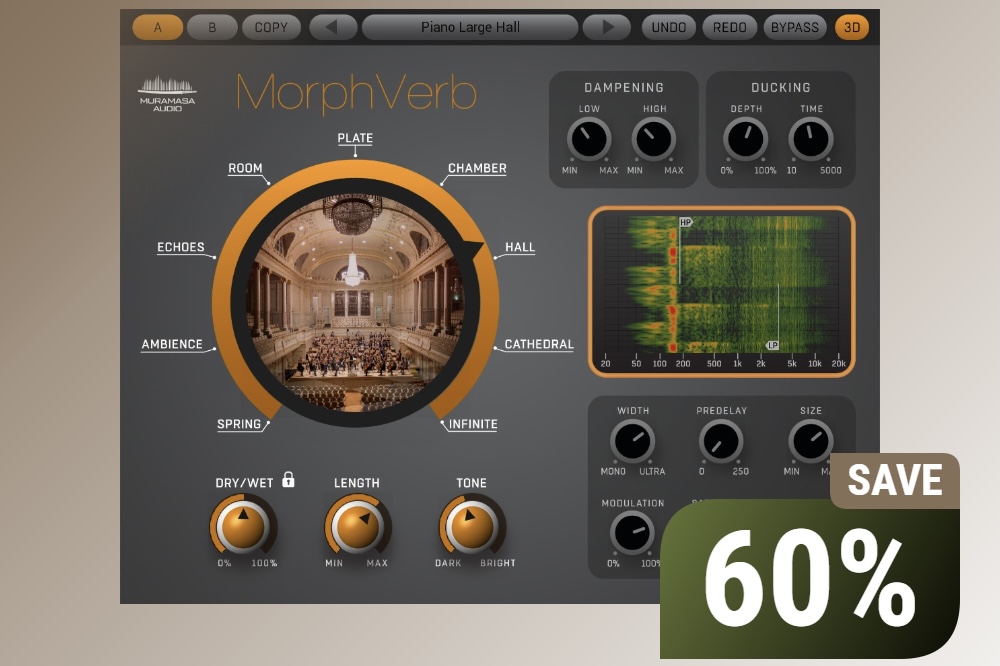Click the SIZE knob
The image size is (1000, 666).
coord(811,441)
